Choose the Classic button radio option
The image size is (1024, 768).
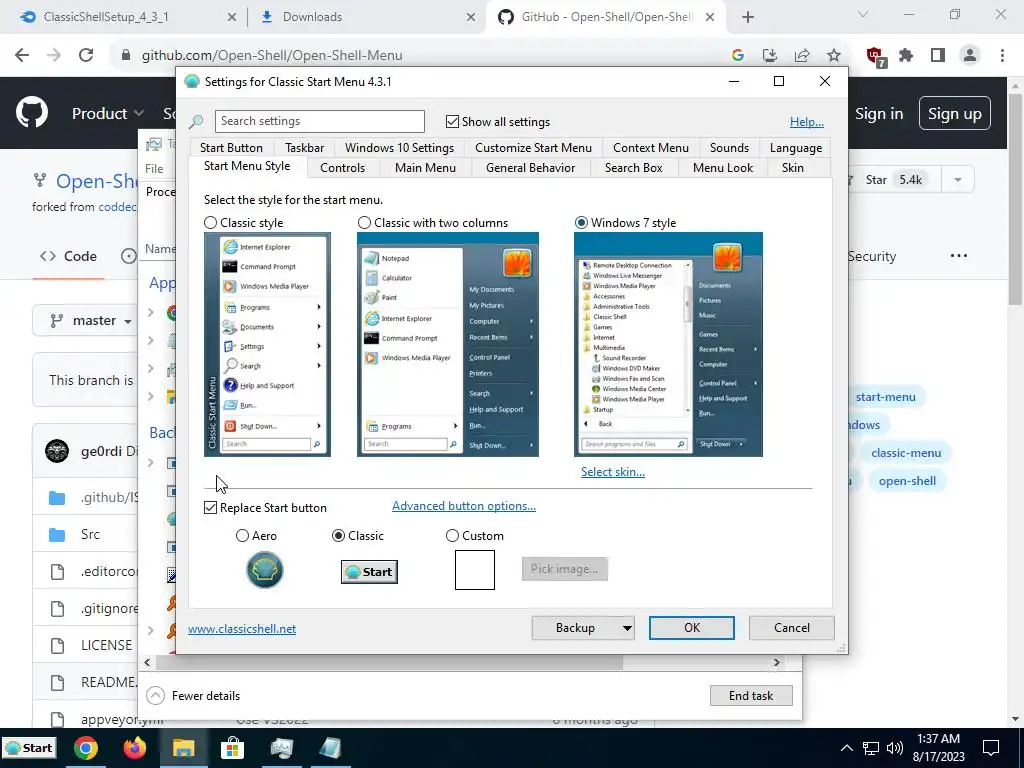338,536
